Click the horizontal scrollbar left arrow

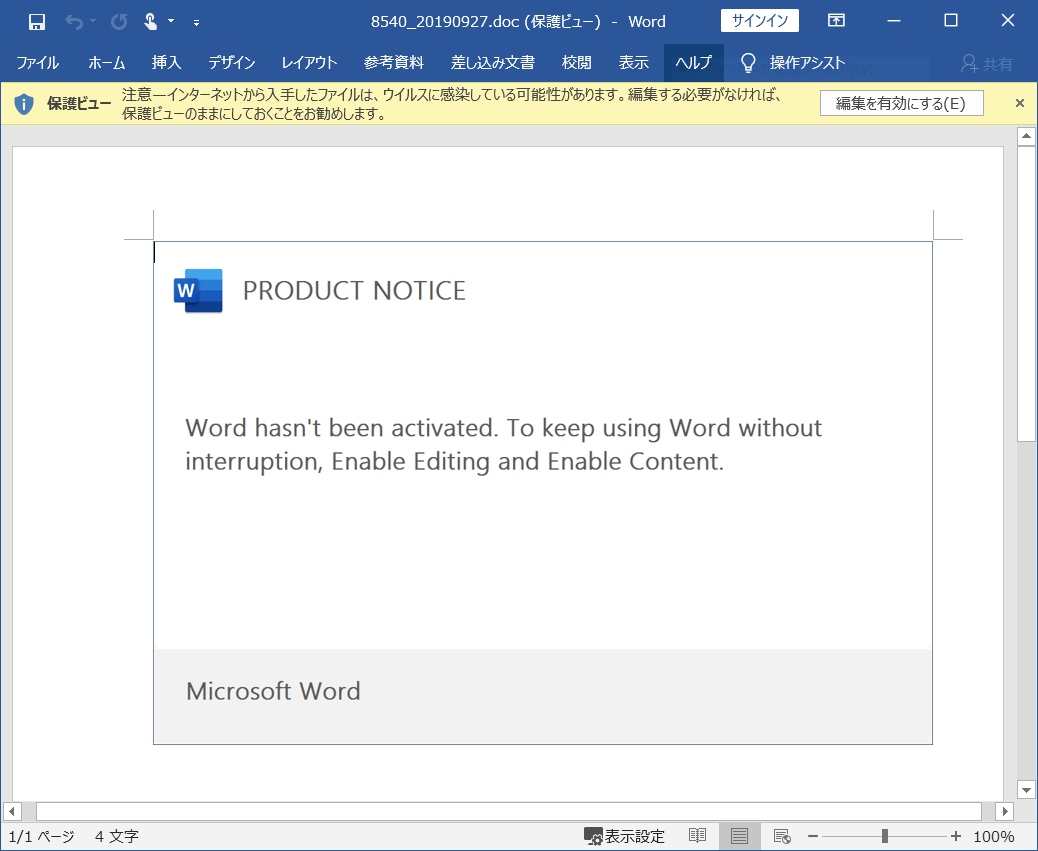(11, 811)
